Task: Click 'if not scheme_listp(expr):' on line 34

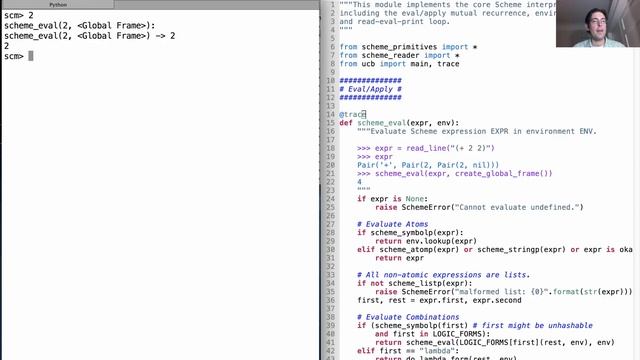Action: (x=414, y=283)
